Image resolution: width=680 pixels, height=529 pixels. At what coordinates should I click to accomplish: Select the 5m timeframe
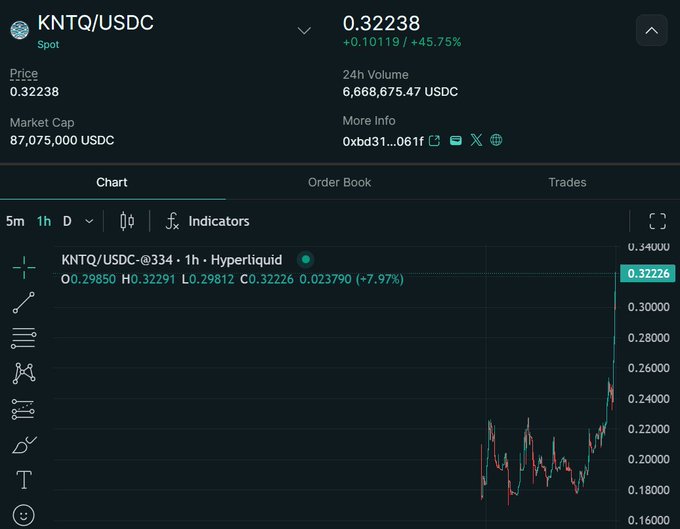point(15,221)
